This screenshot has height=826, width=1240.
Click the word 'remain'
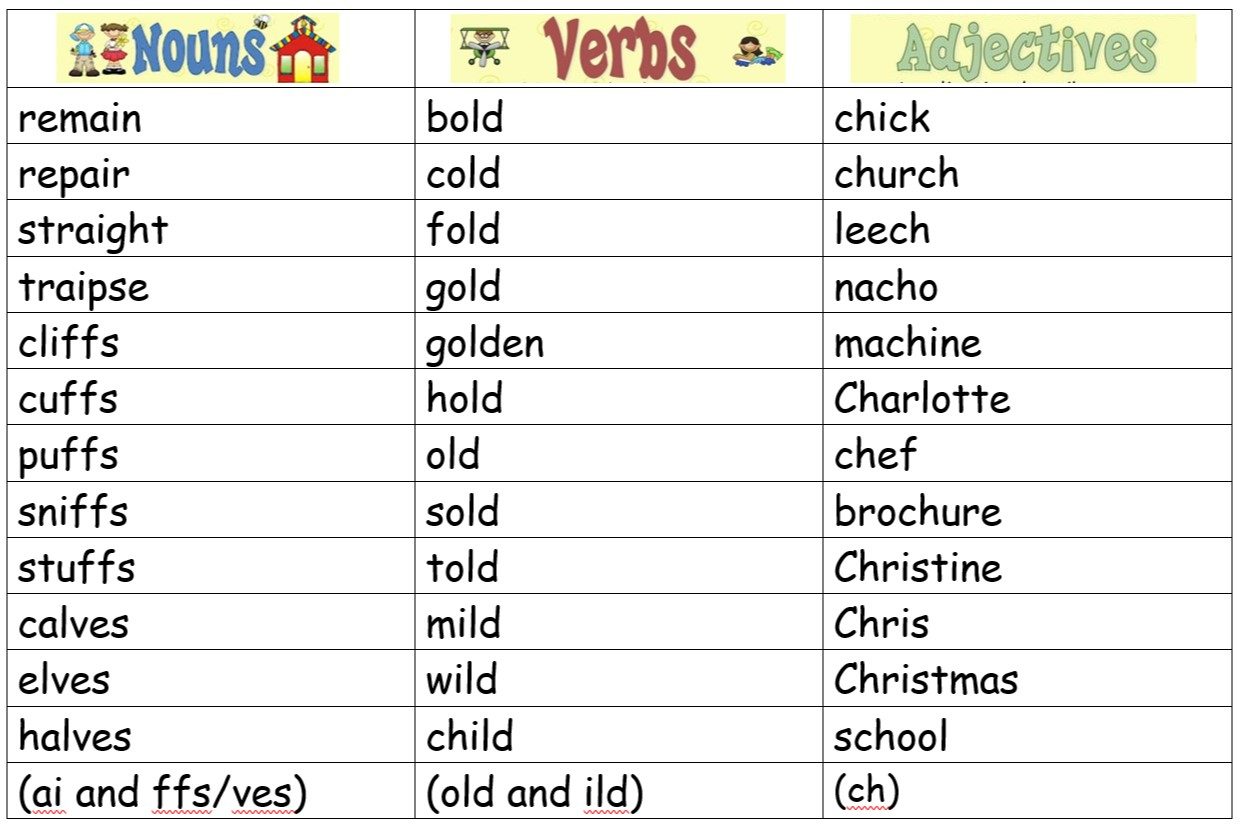[x=80, y=119]
